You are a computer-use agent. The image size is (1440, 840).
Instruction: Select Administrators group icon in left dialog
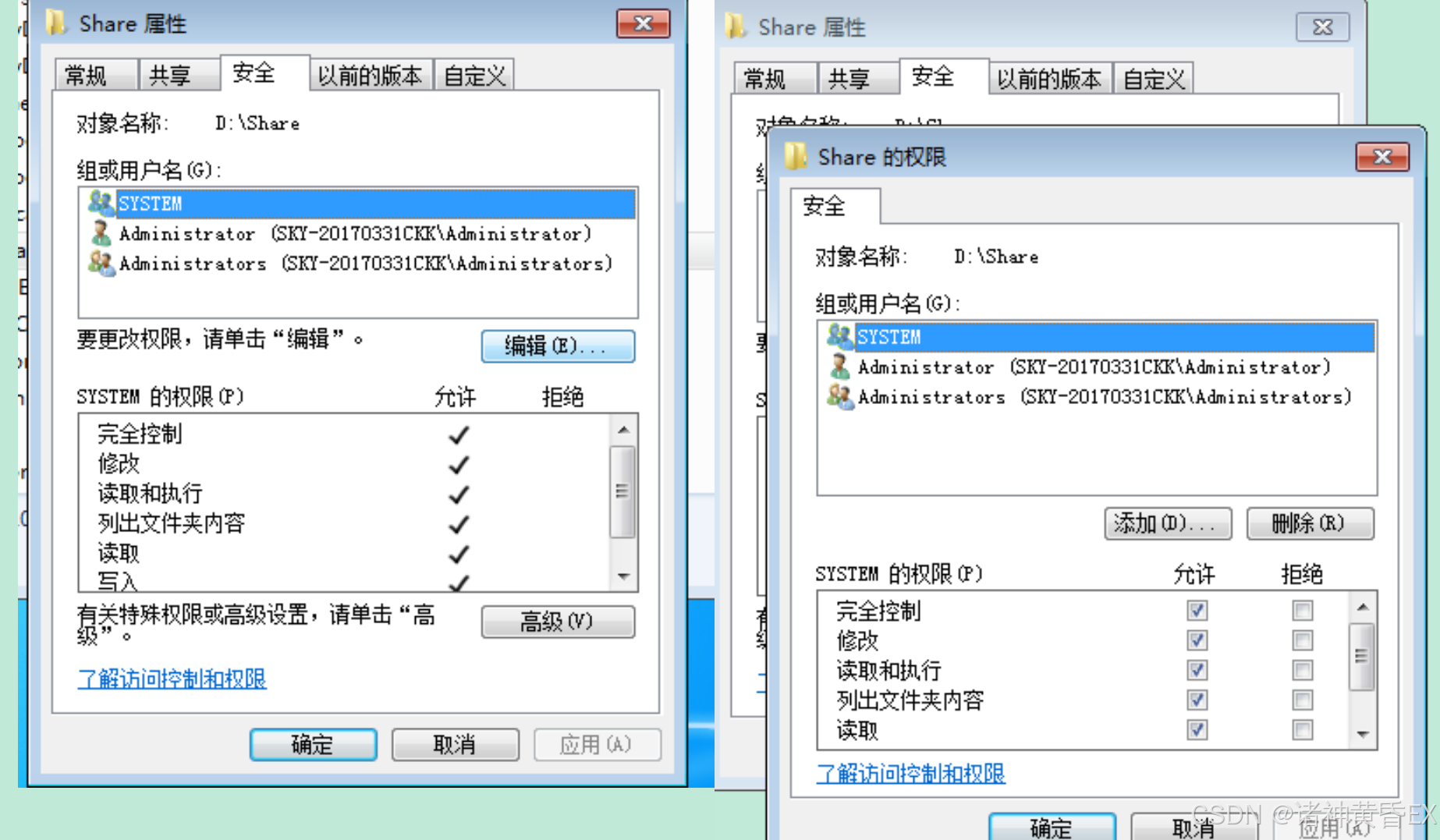click(x=101, y=262)
